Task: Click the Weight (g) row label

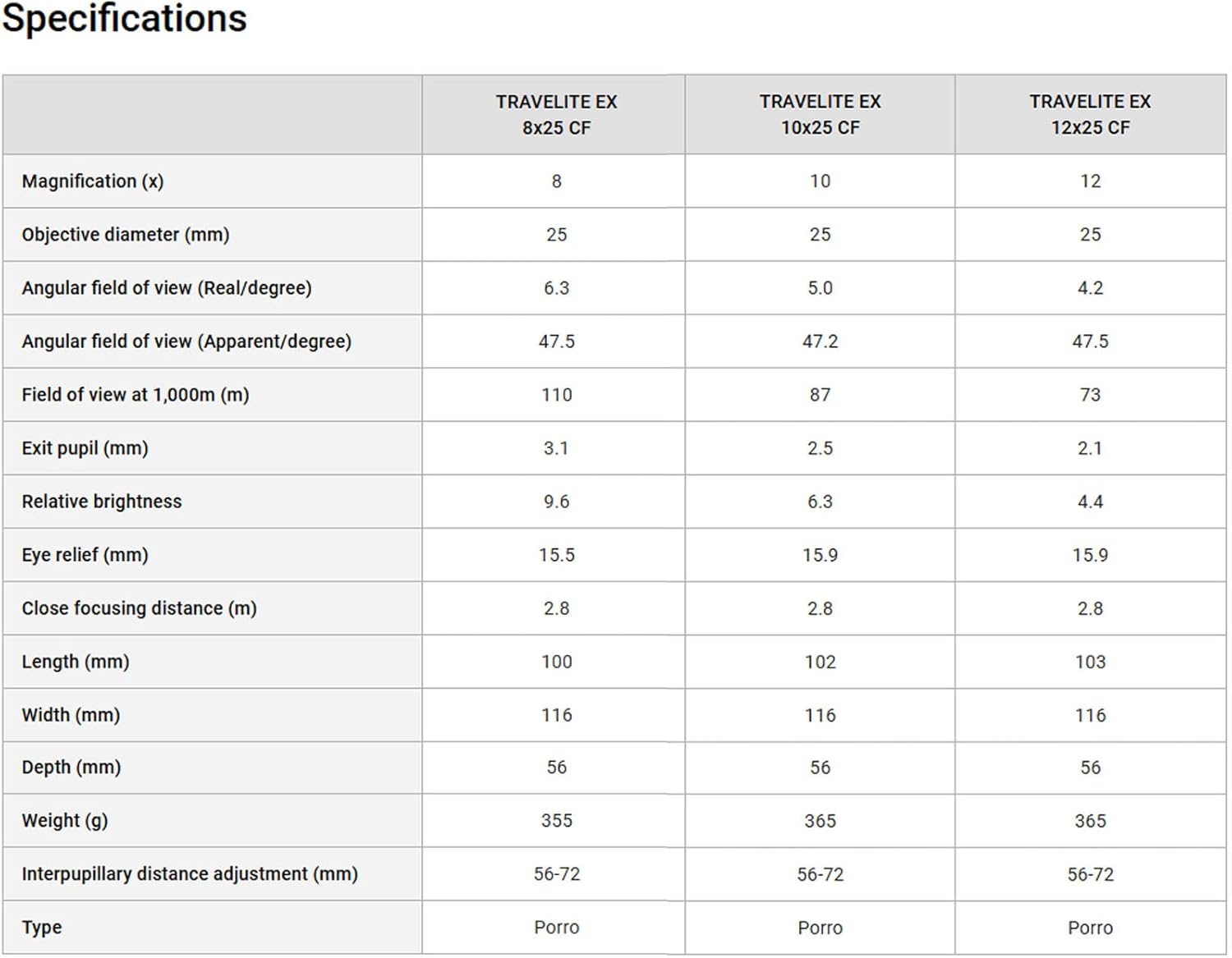Action: tap(65, 821)
